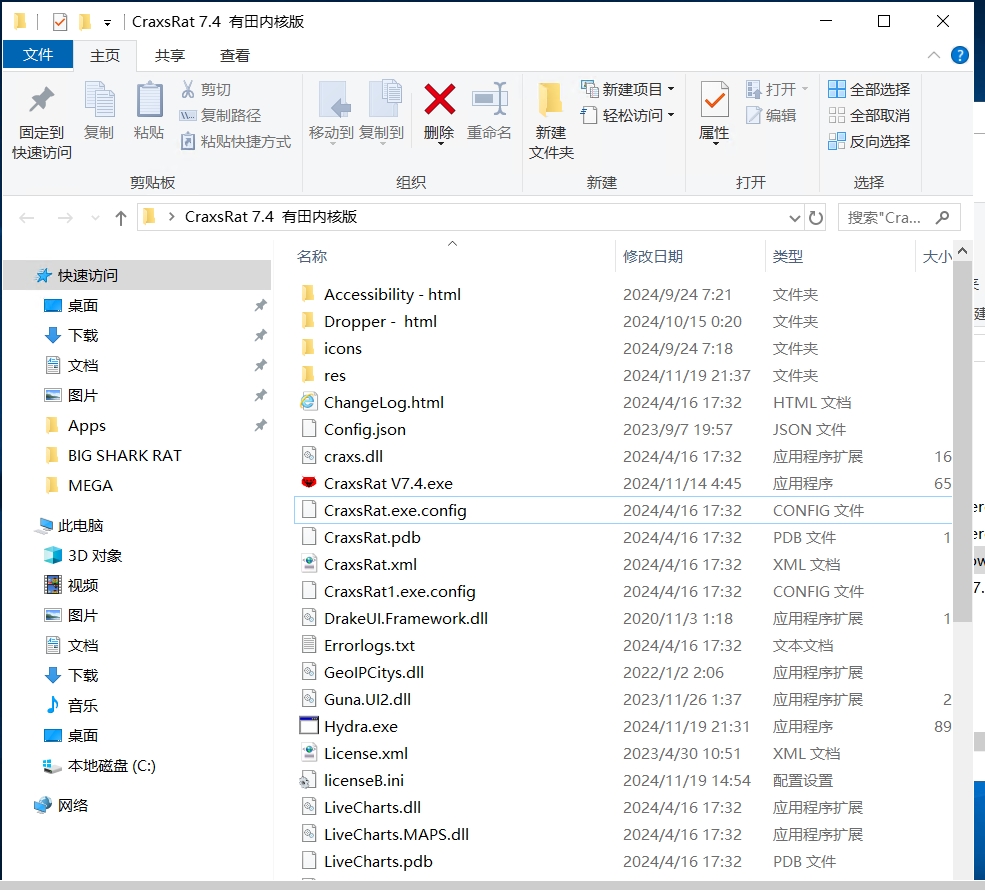Viewport: 985px width, 890px height.
Task: Select the file 'ChangeLog.html'
Action: [x=623, y=403]
